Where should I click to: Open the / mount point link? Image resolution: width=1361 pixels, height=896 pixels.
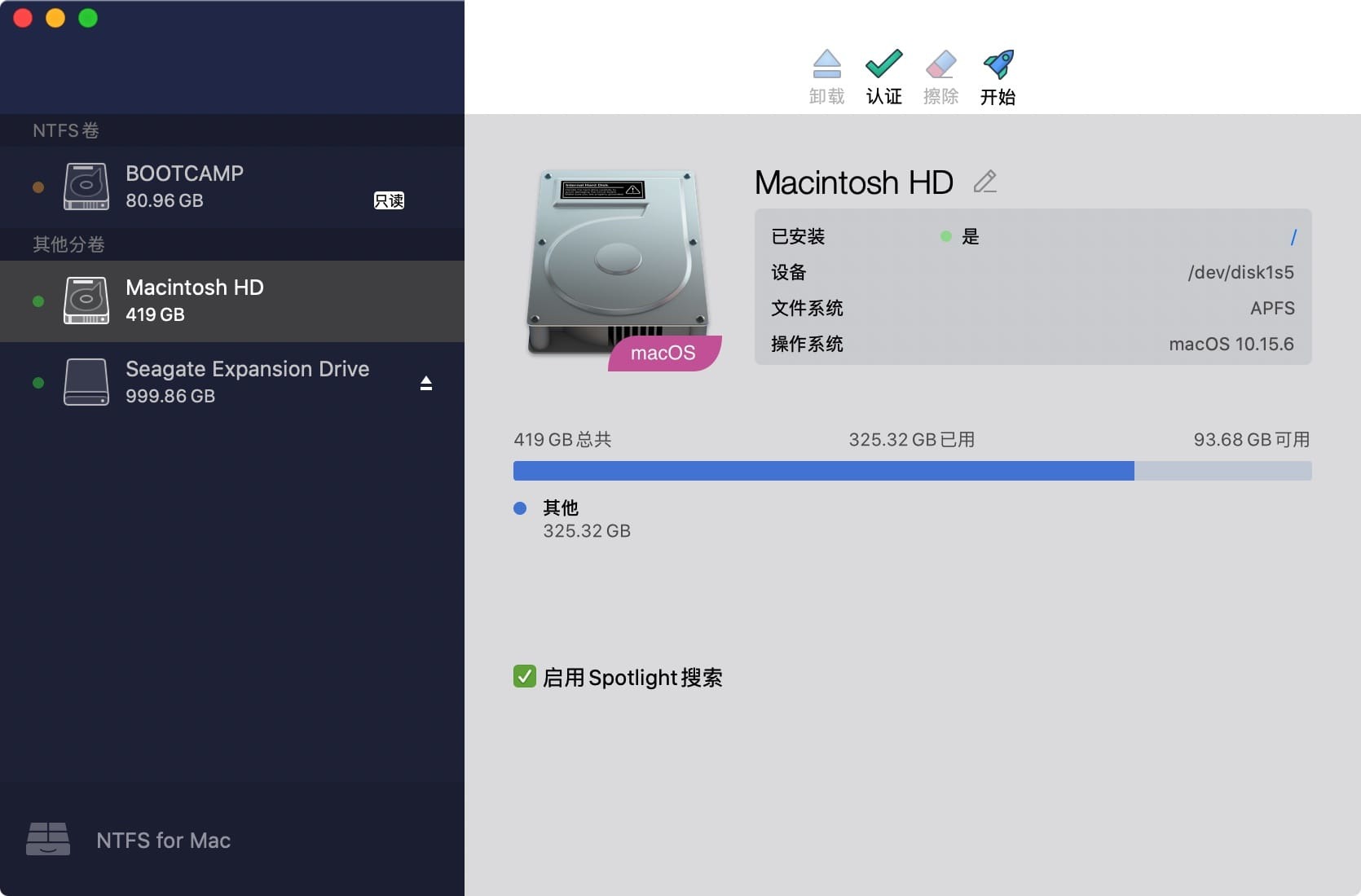[x=1295, y=236]
